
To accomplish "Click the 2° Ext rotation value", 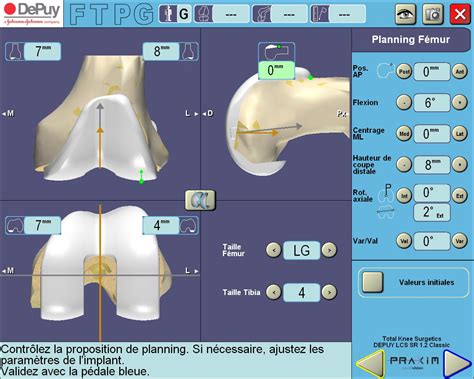I will tap(432, 212).
